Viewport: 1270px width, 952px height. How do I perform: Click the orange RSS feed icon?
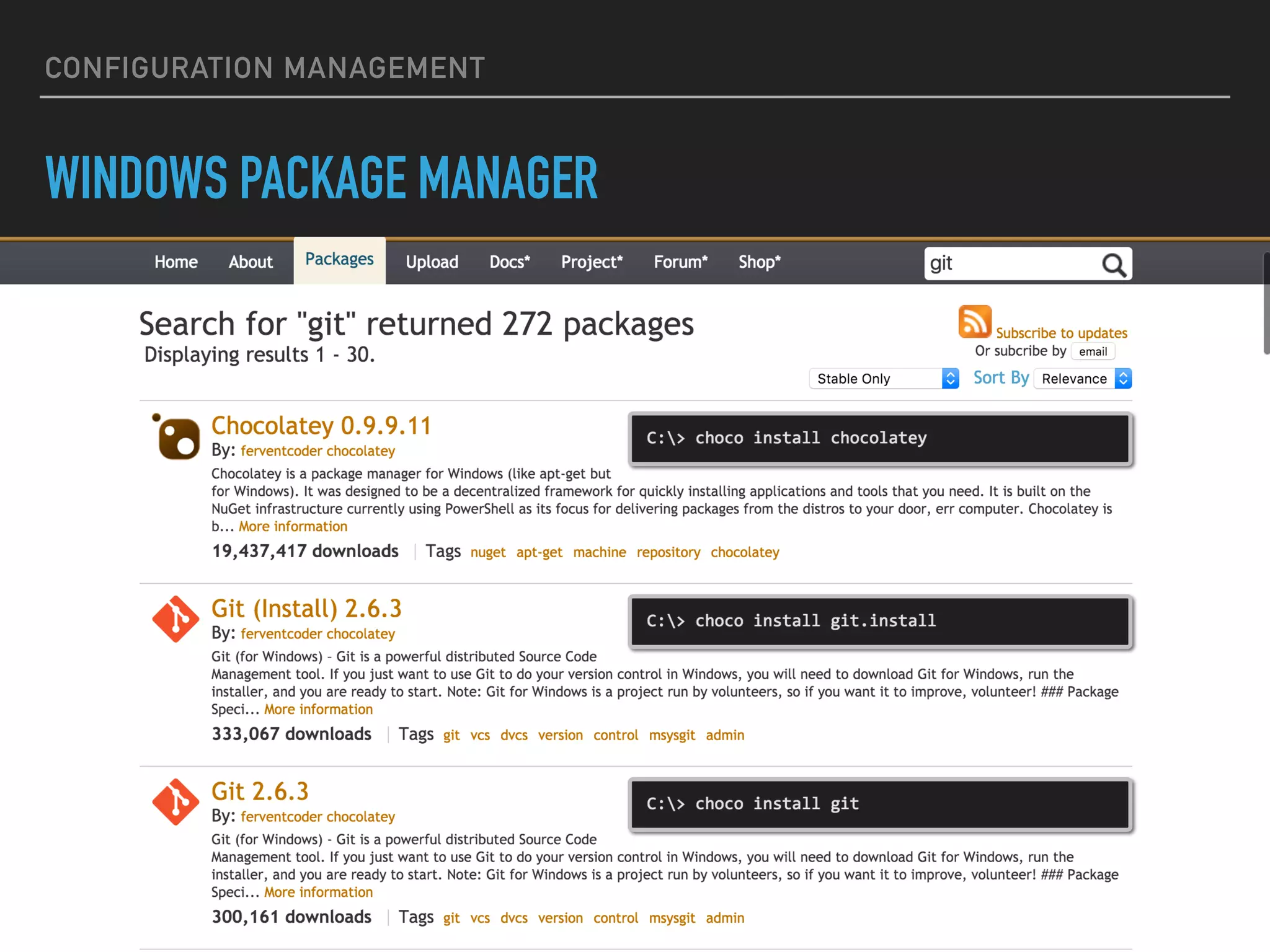[x=975, y=321]
